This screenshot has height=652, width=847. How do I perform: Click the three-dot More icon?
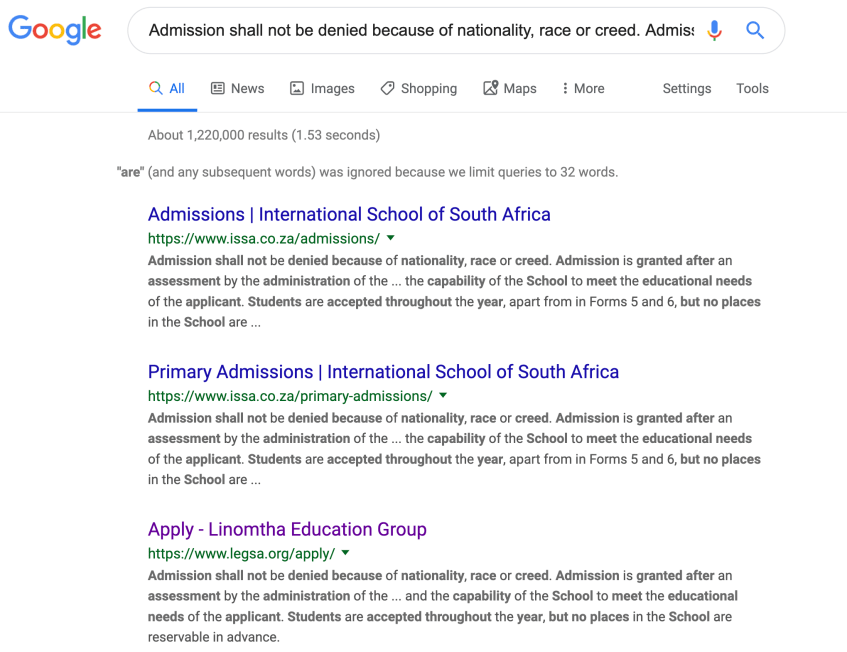click(x=565, y=88)
